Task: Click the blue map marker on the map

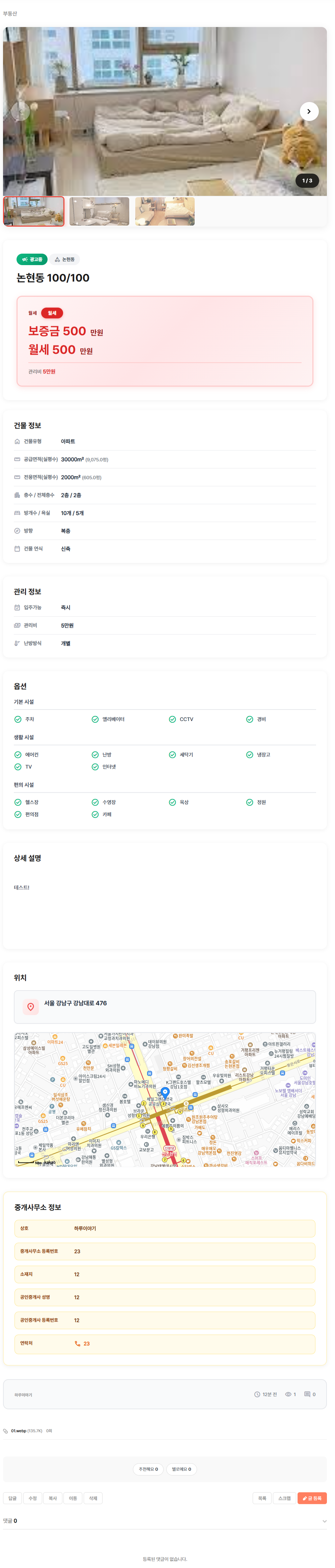Action: (x=165, y=1092)
